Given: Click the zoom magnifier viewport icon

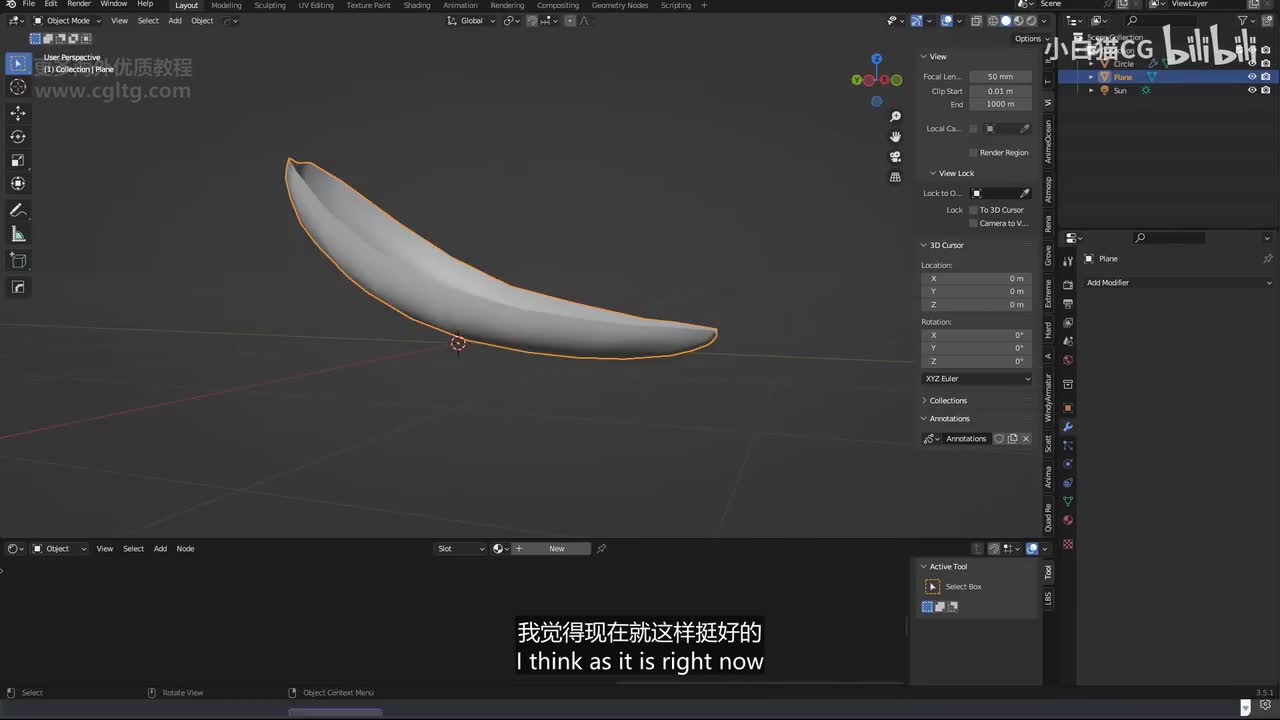Looking at the screenshot, I should [895, 117].
